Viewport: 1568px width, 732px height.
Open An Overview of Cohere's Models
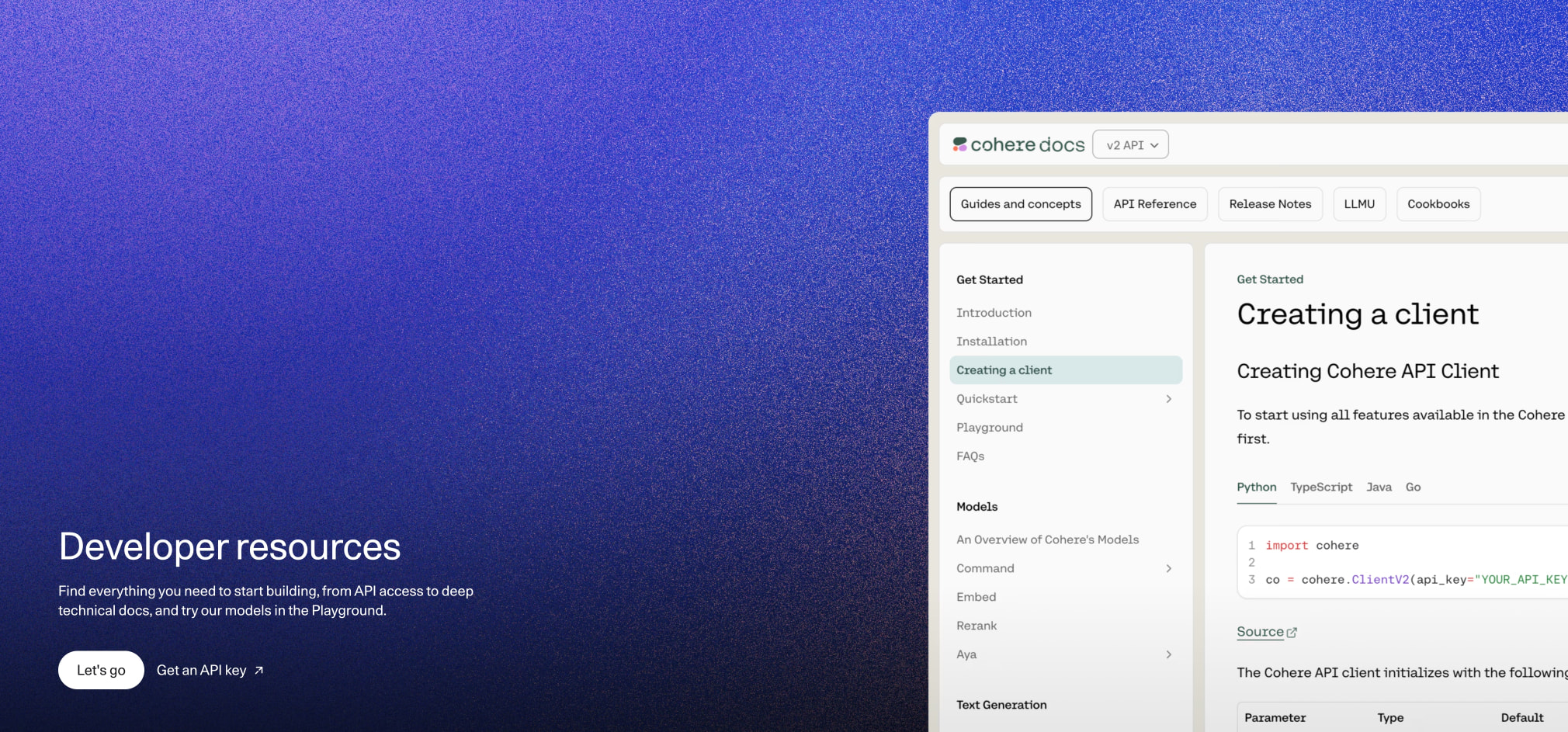[1047, 540]
